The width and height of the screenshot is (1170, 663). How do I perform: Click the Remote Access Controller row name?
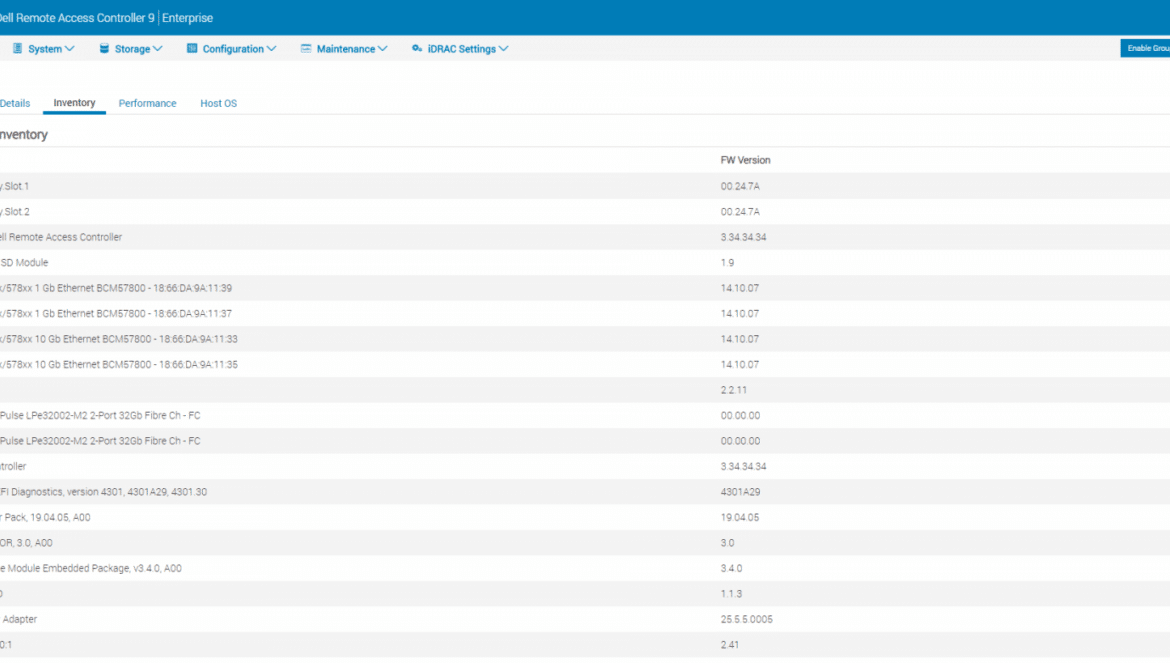(61, 237)
